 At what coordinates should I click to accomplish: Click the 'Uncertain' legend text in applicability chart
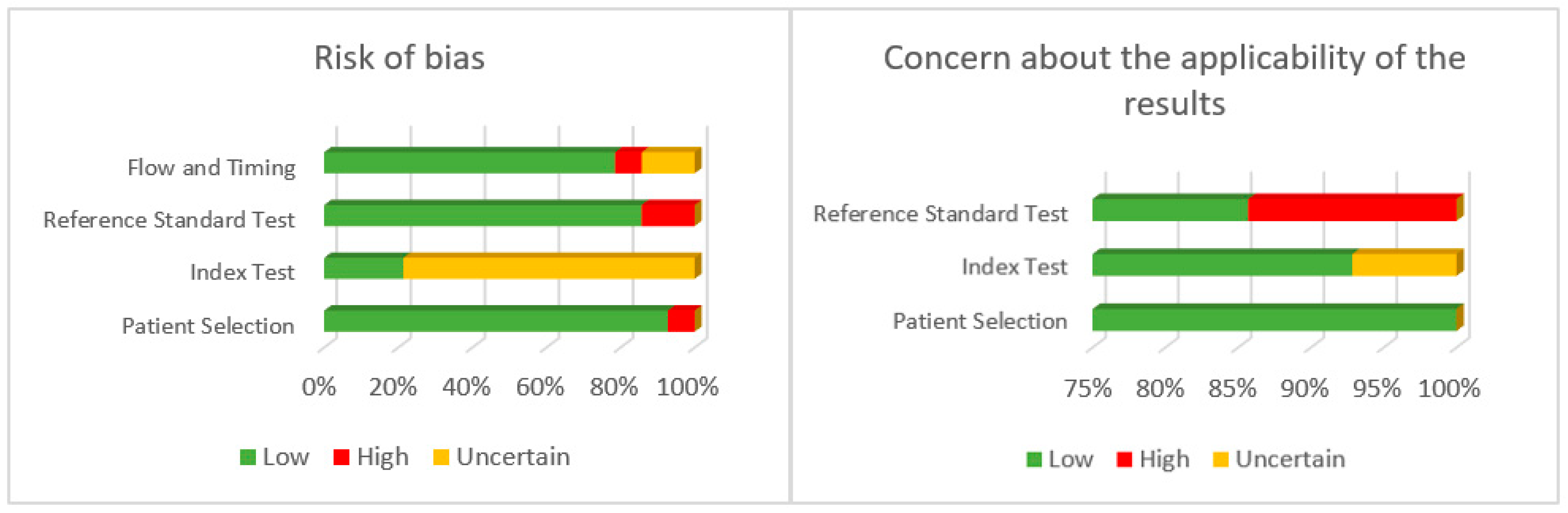pos(1290,459)
